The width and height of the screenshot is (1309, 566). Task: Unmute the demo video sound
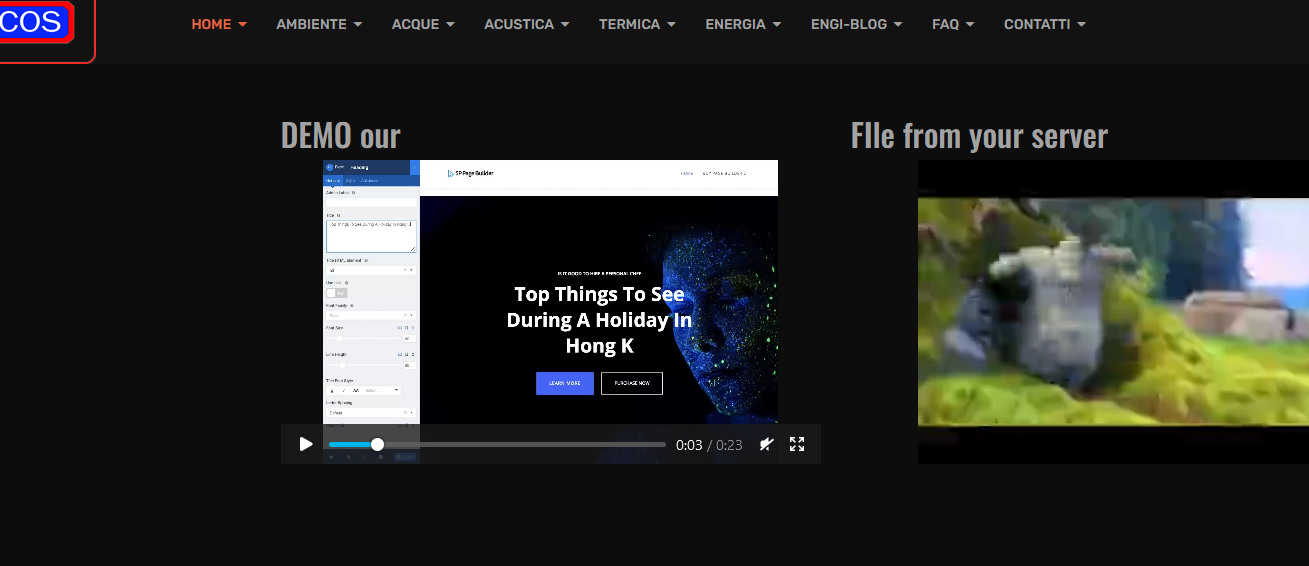[766, 444]
